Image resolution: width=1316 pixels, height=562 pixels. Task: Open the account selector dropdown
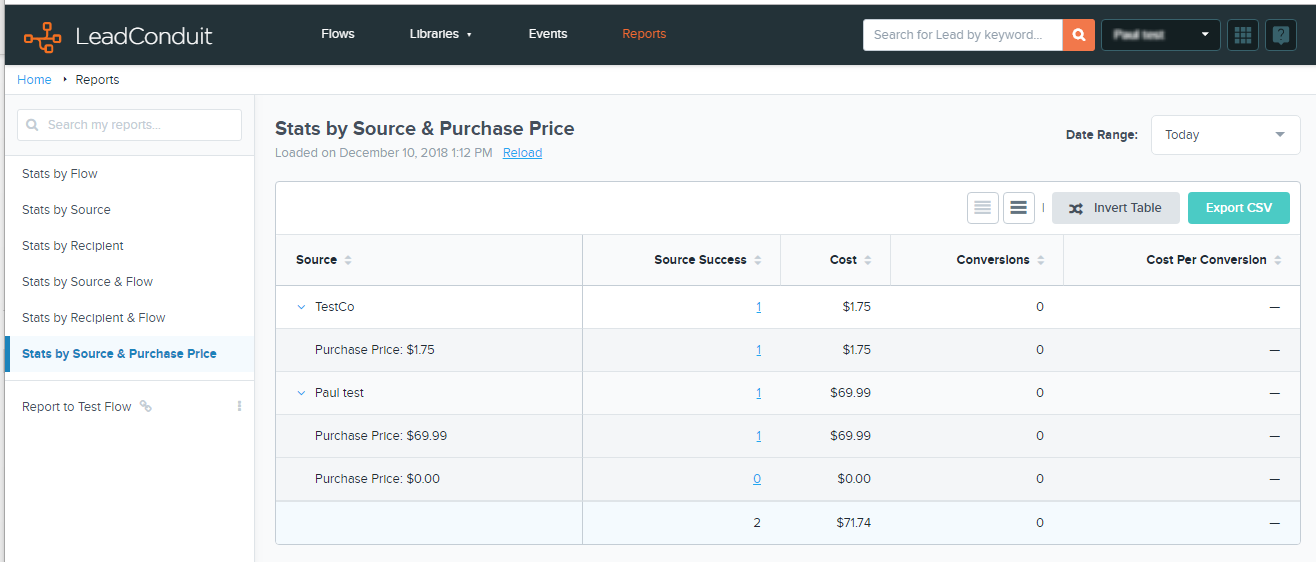tap(1160, 34)
